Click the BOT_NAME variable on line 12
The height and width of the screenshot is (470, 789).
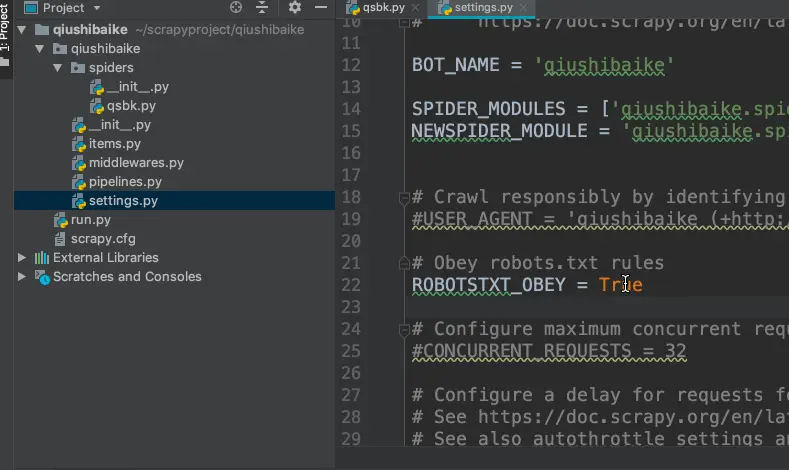click(x=455, y=65)
